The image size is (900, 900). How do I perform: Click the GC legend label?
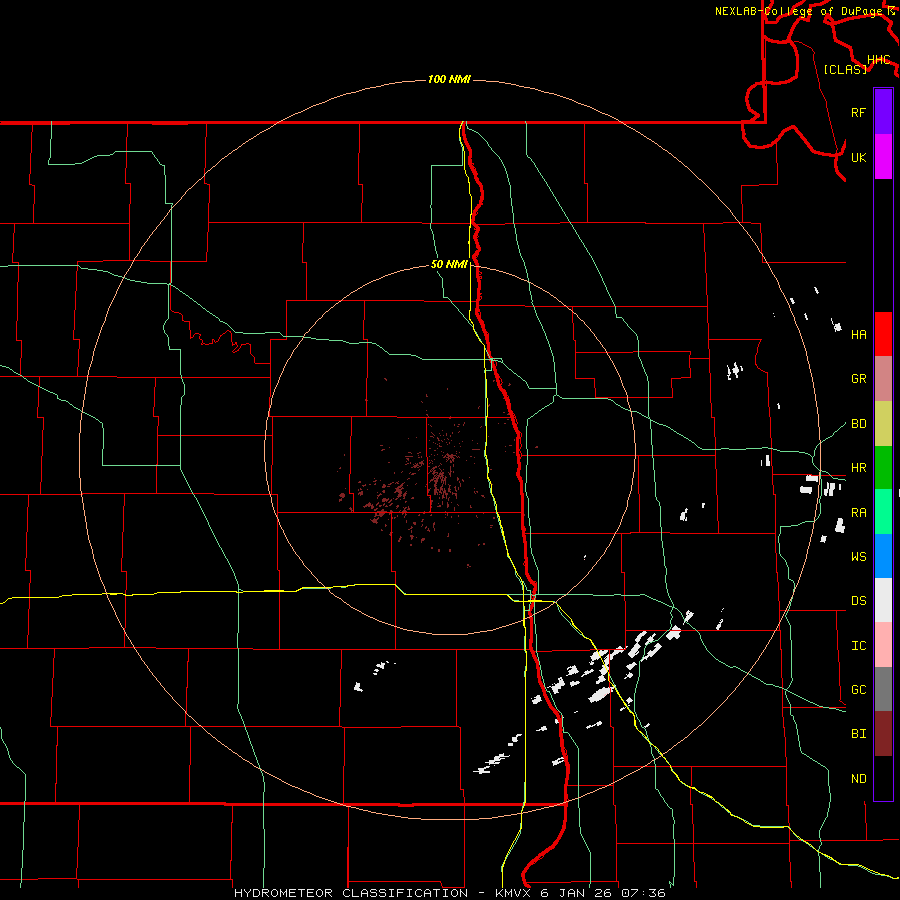(x=858, y=690)
